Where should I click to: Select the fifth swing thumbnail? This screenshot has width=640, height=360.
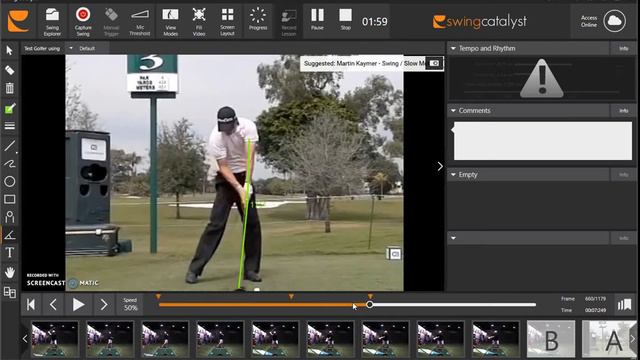coord(275,339)
